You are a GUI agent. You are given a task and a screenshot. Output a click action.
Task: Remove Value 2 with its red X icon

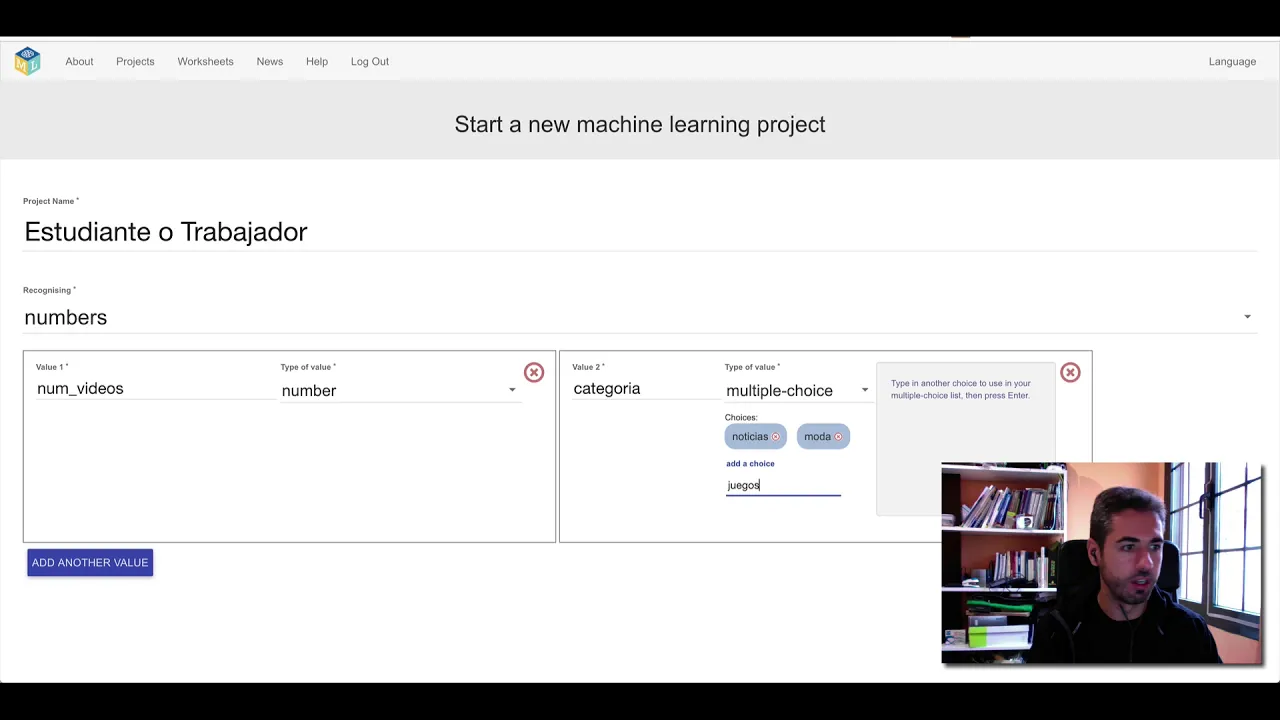point(1070,373)
